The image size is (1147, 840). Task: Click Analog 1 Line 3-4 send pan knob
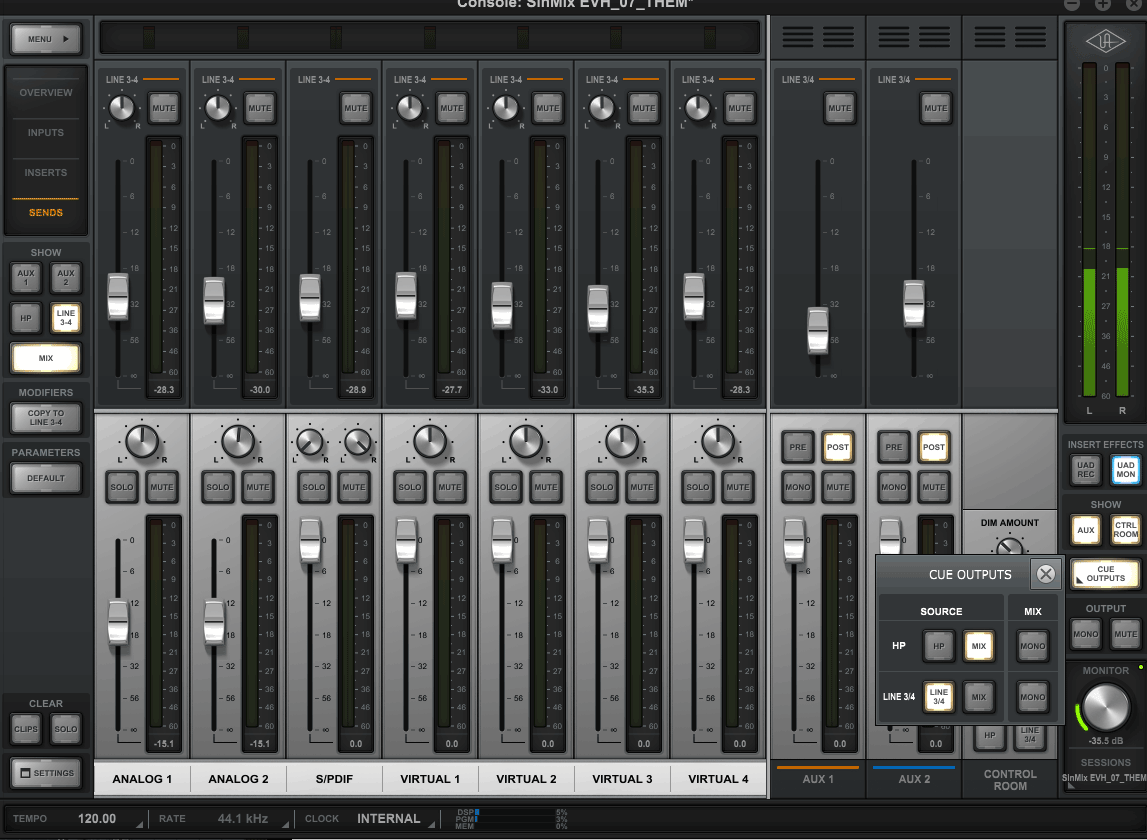[x=121, y=108]
